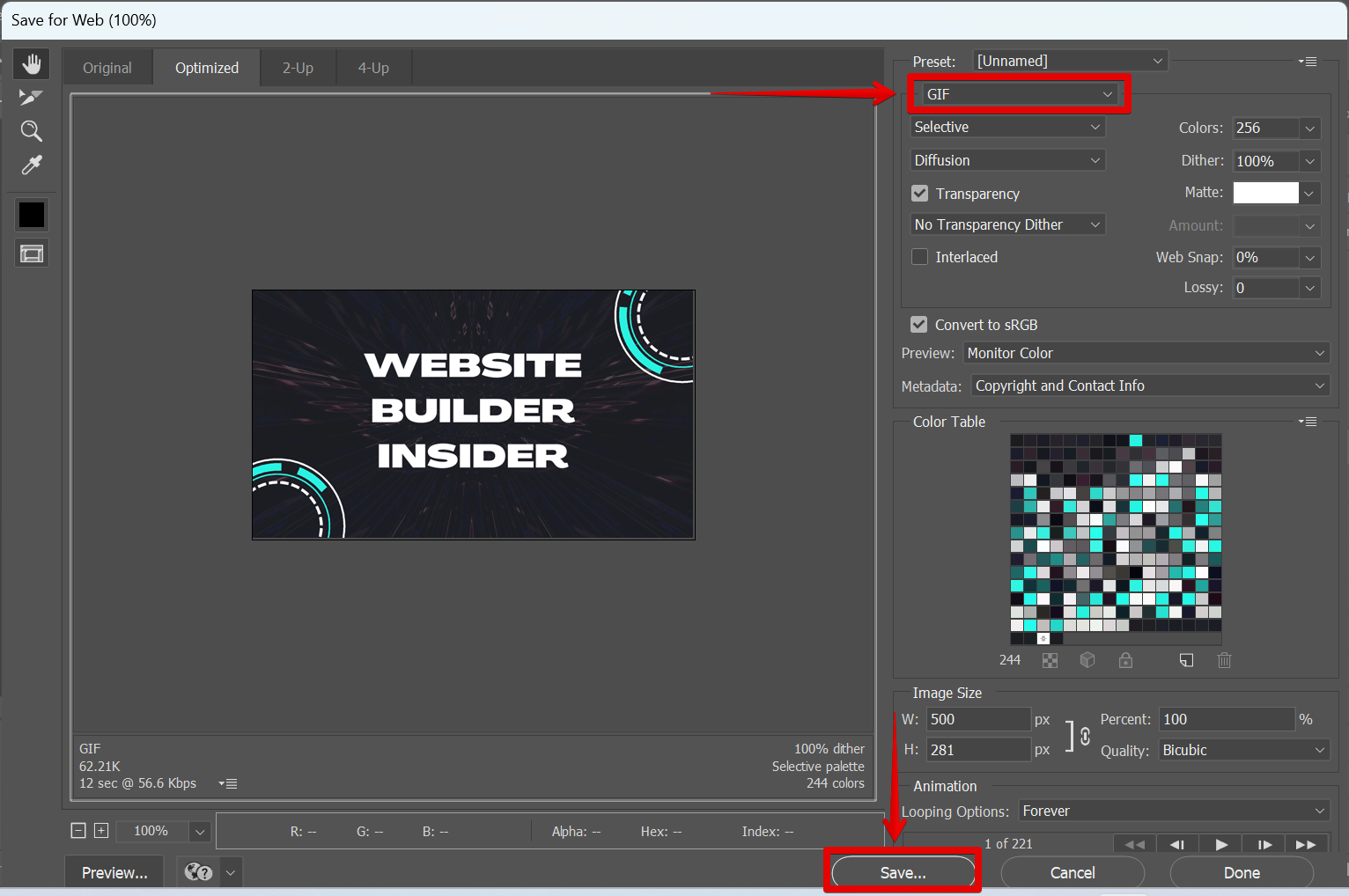
Task: Open the Metadata dropdown
Action: pyautogui.click(x=1149, y=386)
